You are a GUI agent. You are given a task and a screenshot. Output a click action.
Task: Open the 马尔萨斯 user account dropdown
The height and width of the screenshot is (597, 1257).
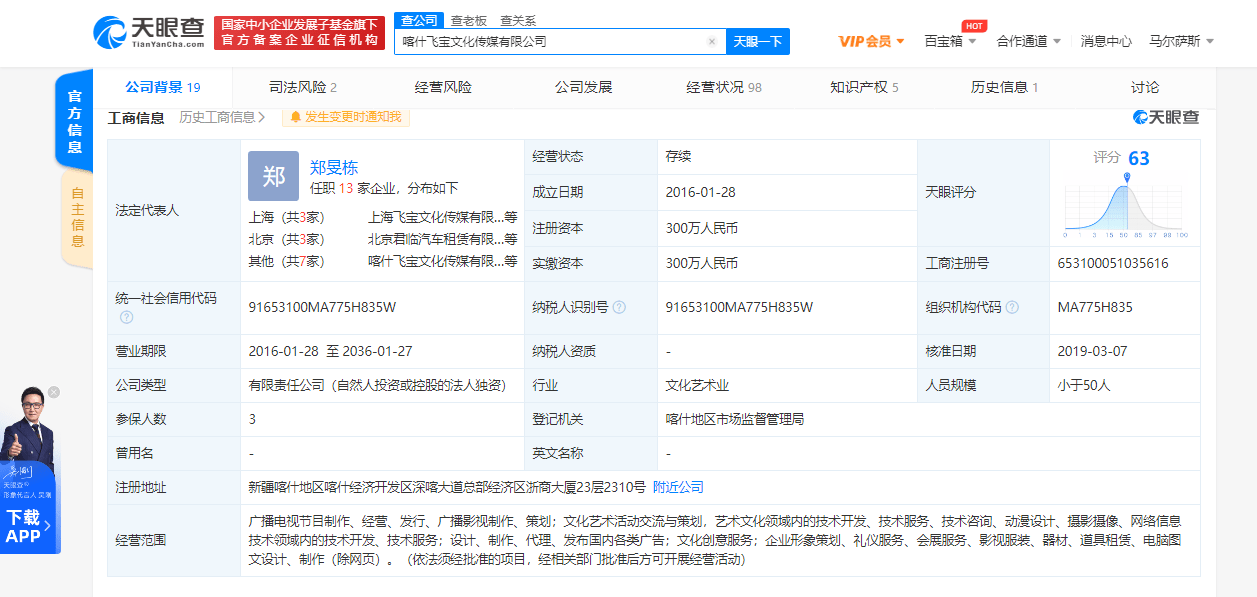click(x=1181, y=41)
